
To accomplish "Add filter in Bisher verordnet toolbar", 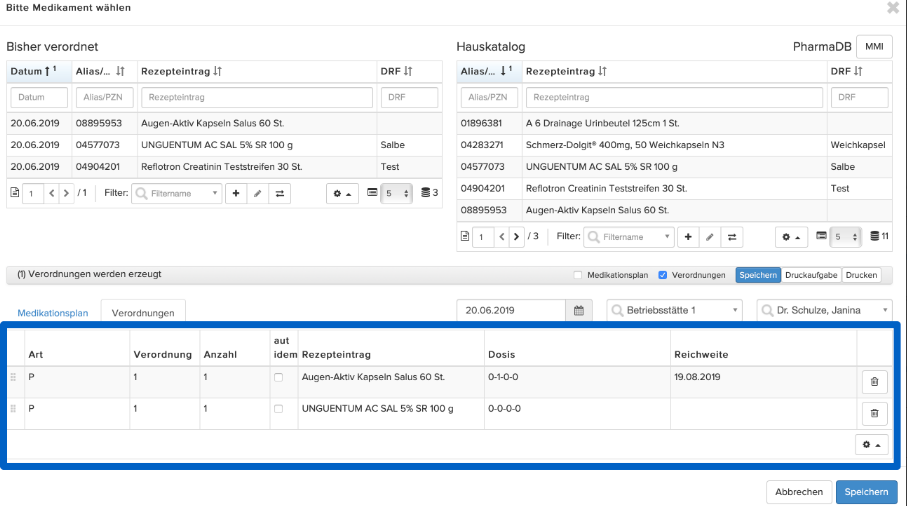I will coord(235,193).
